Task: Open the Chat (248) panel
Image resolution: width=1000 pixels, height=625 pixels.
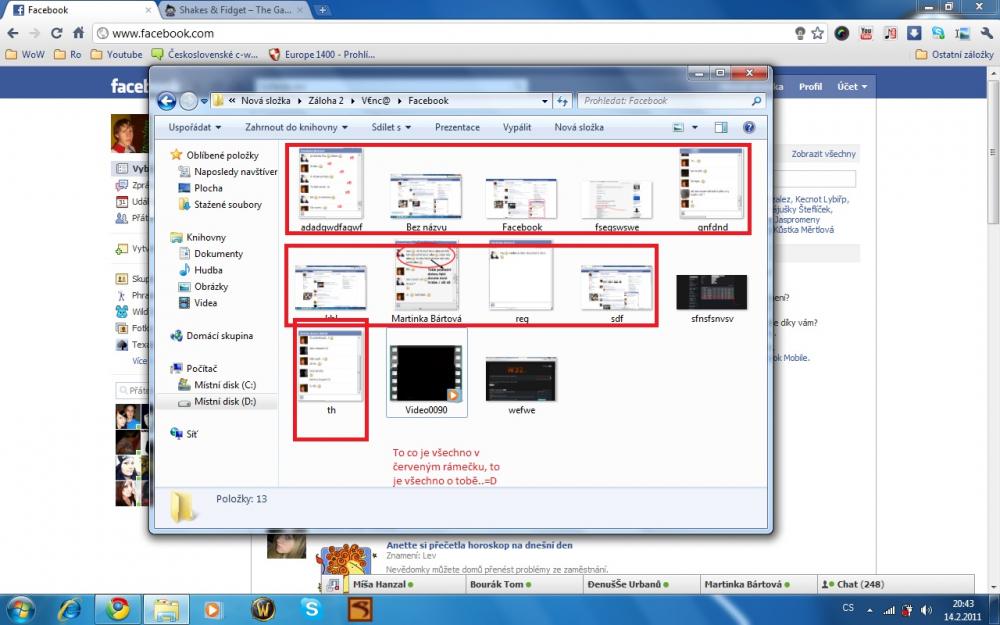Action: click(x=895, y=584)
